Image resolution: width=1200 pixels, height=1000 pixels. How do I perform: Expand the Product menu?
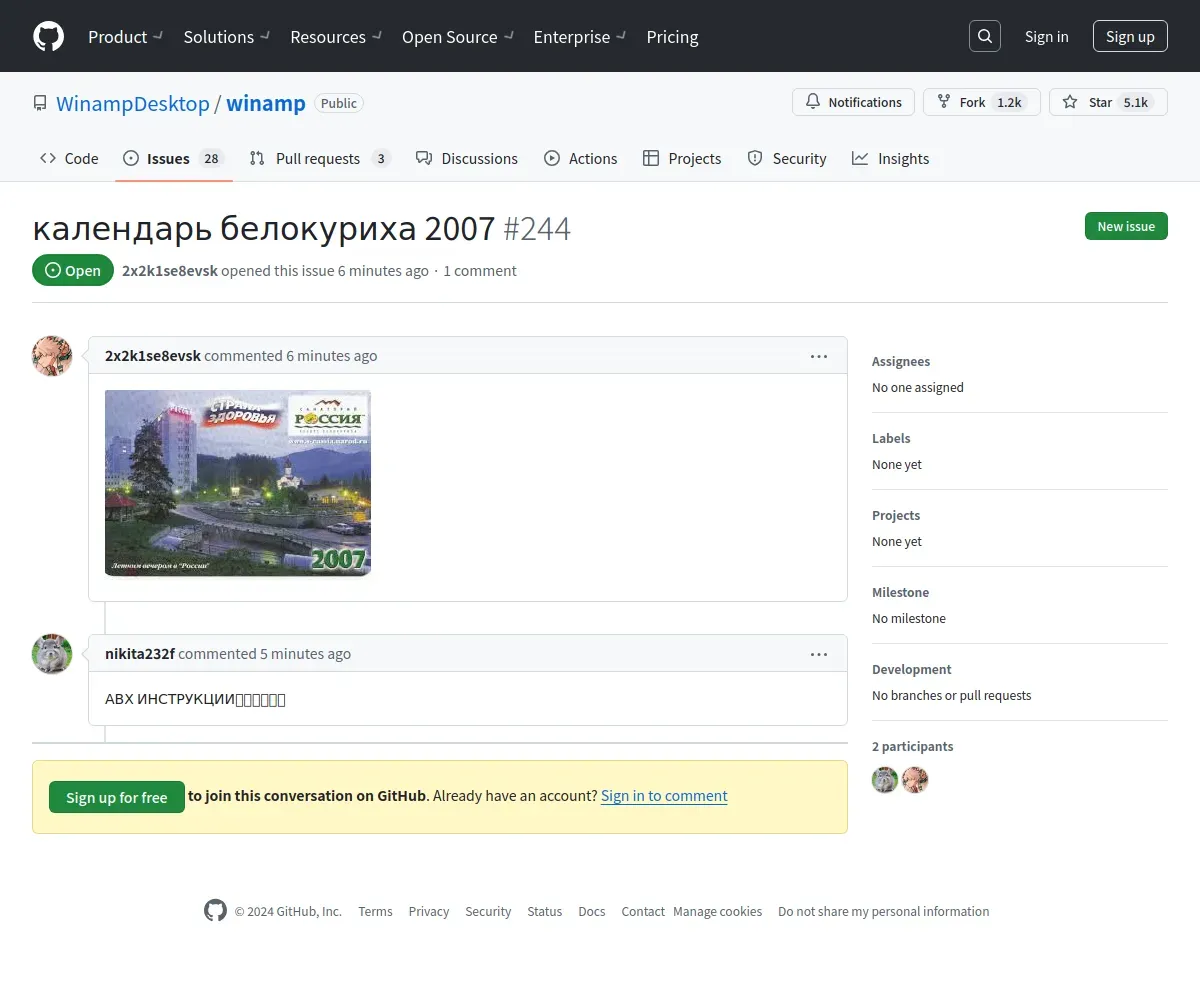coord(125,37)
